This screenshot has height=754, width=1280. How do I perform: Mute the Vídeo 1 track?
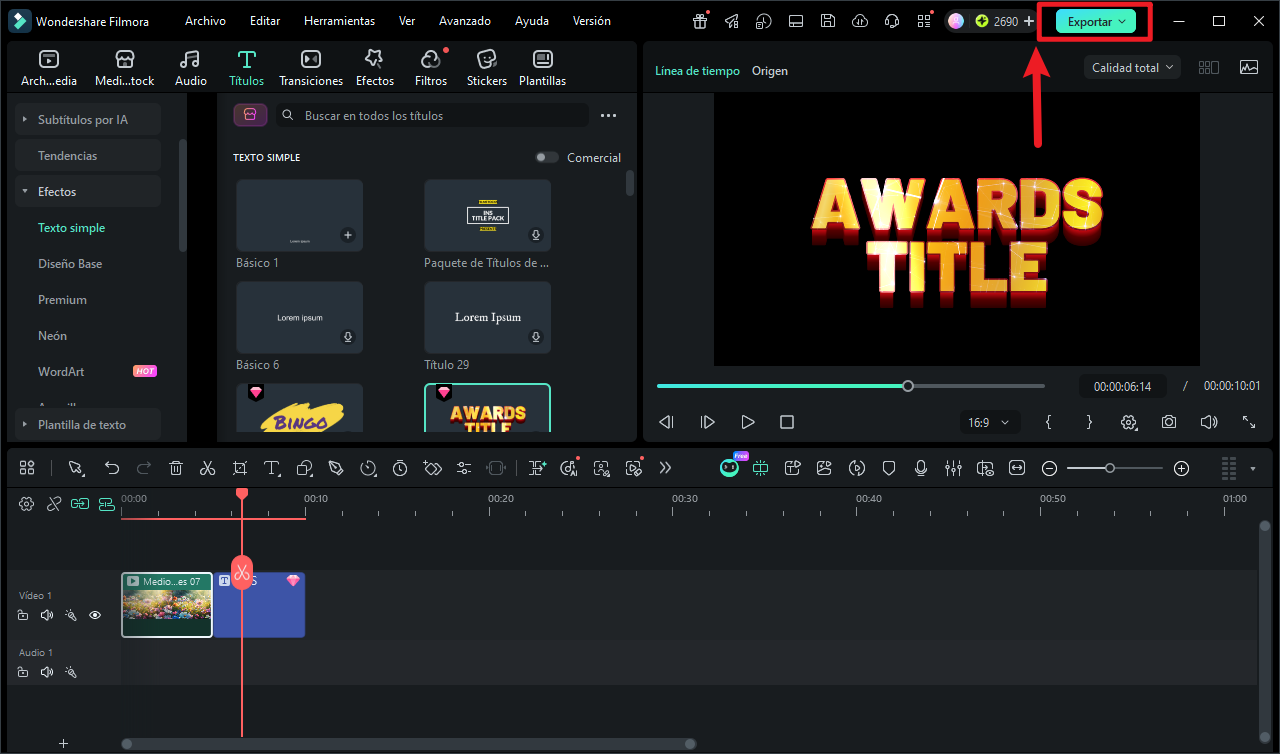[46, 615]
